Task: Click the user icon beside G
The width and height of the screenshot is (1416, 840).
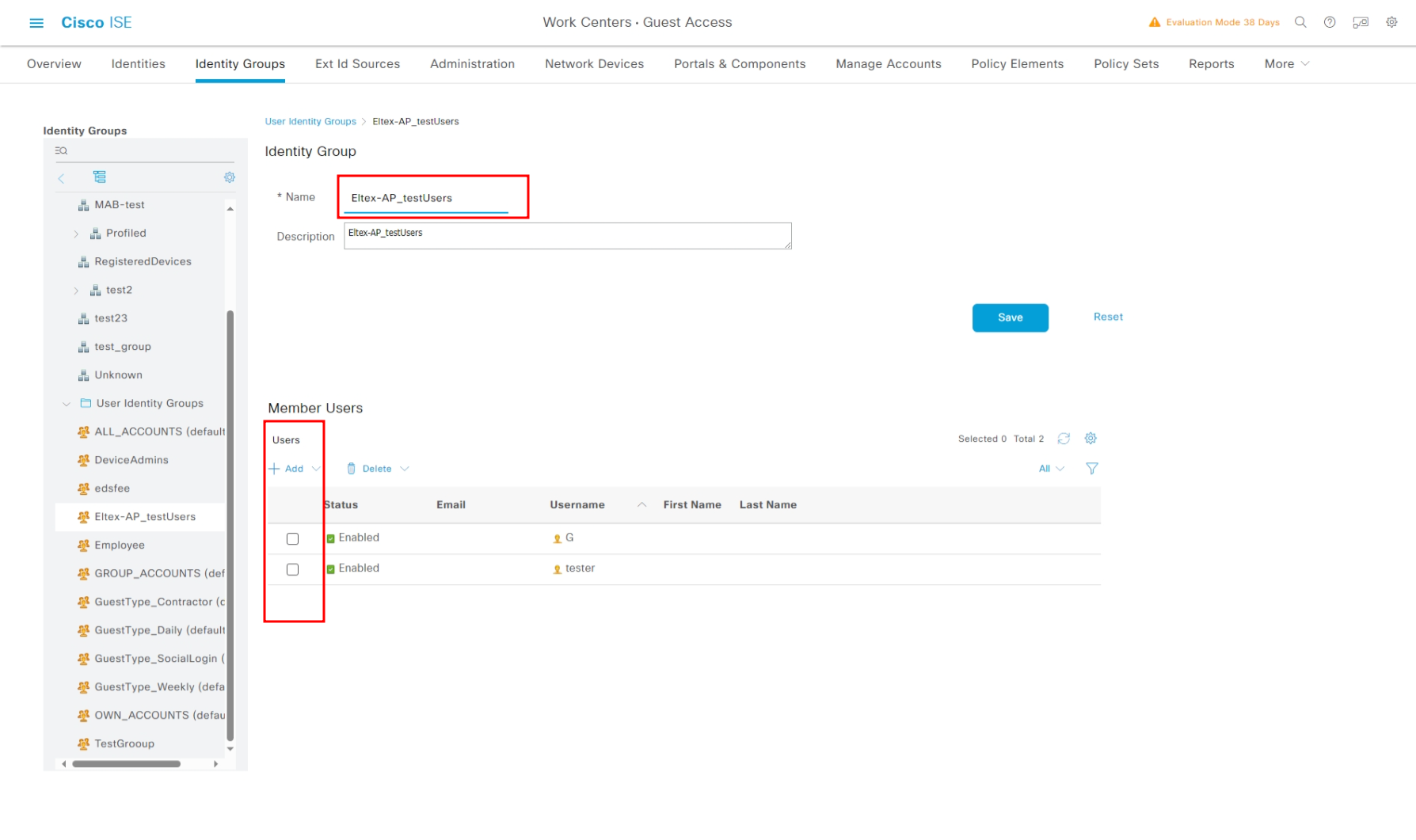Action: click(558, 538)
